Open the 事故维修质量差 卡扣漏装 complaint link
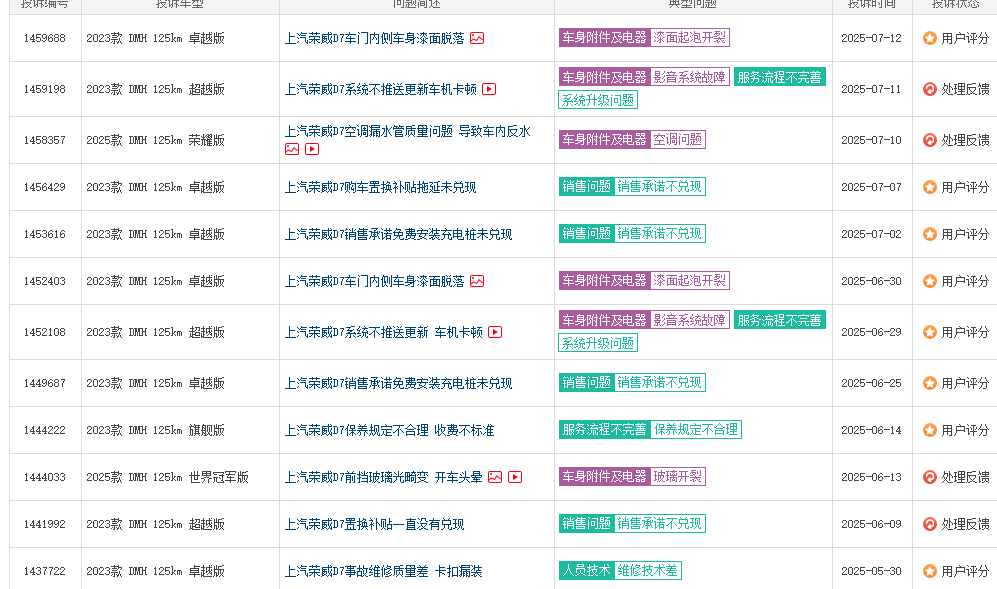997x589 pixels. point(383,571)
